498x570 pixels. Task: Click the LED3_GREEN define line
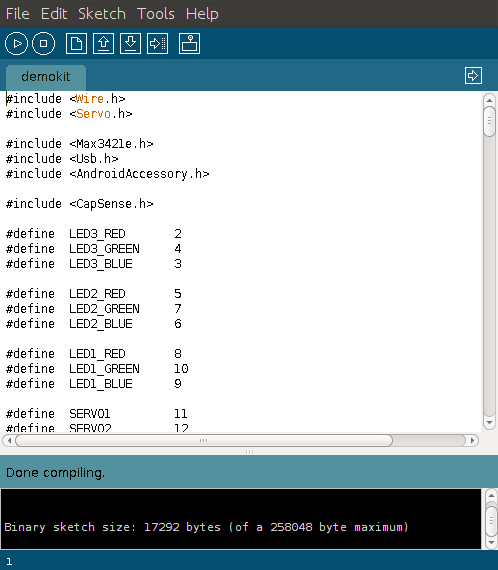94,249
